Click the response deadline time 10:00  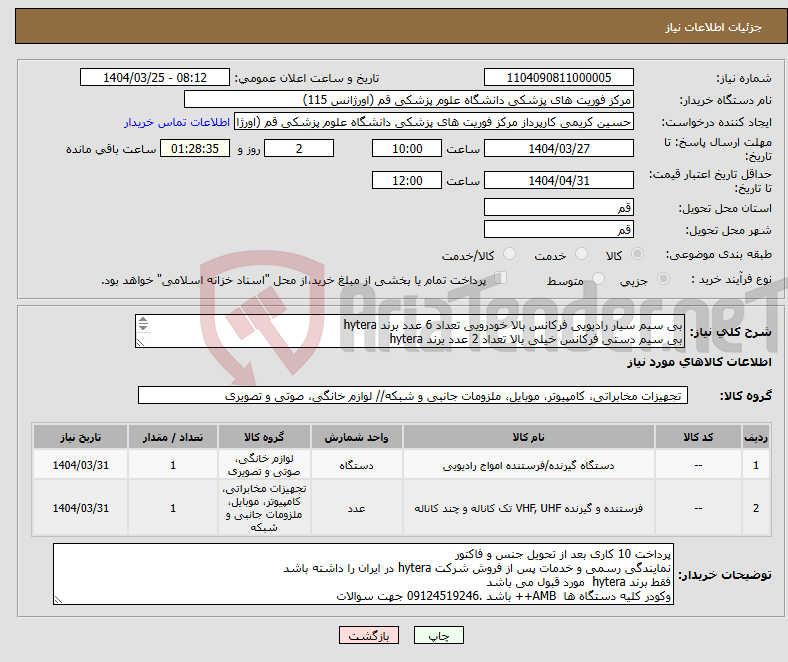coord(407,148)
